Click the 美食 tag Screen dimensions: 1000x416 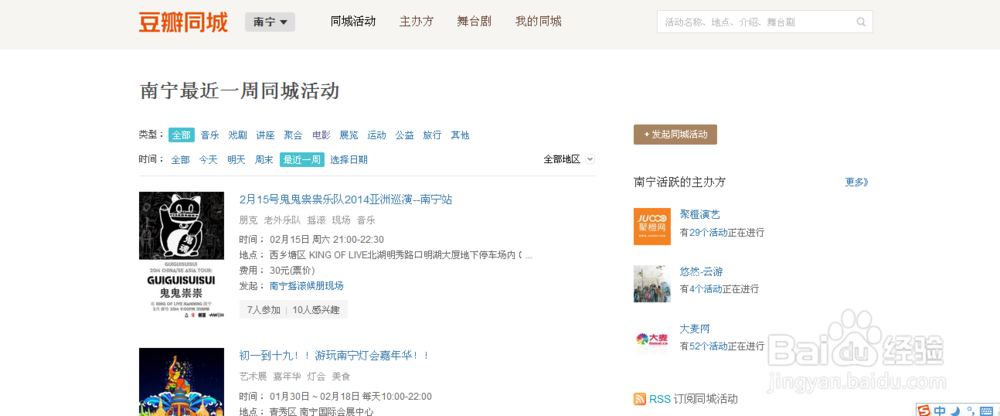341,376
